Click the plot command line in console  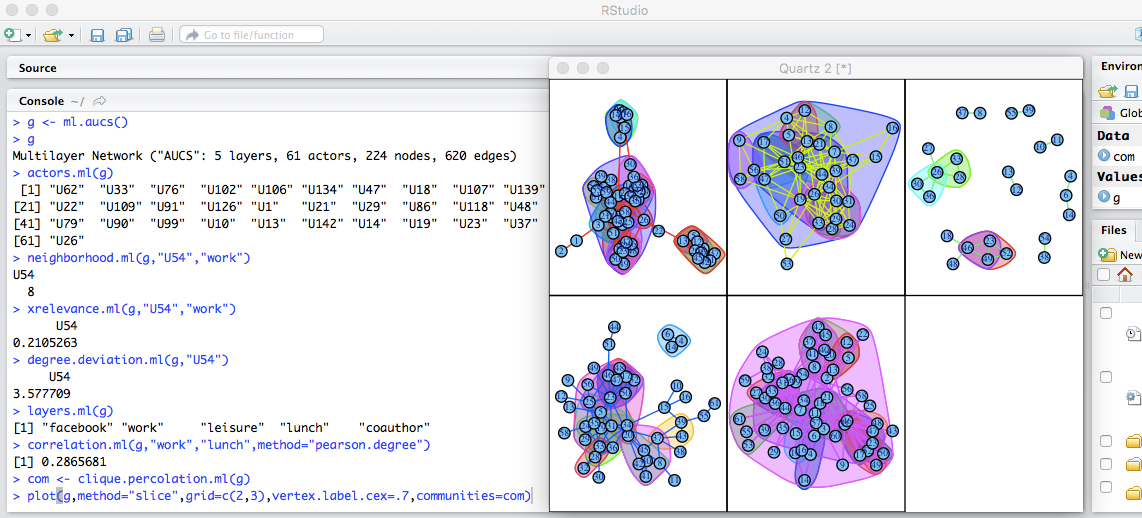coord(272,496)
